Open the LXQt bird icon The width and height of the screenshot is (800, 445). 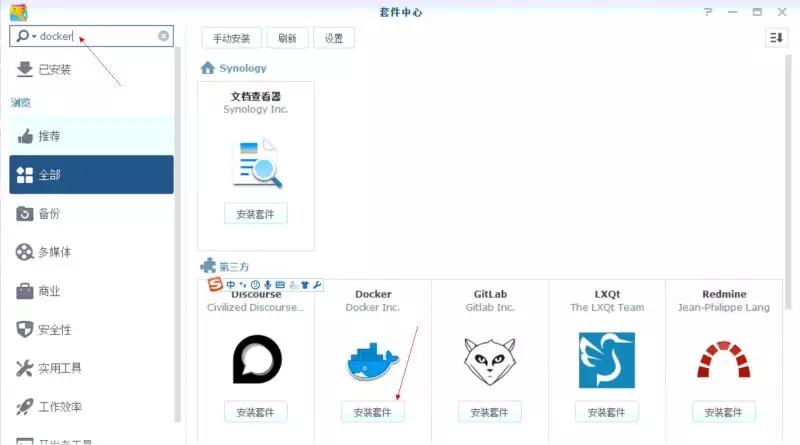pyautogui.click(x=607, y=360)
